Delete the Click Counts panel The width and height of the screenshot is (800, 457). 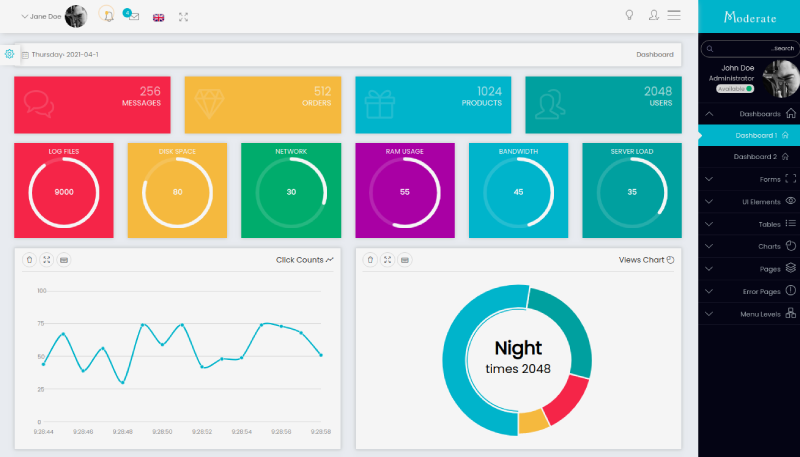click(30, 260)
